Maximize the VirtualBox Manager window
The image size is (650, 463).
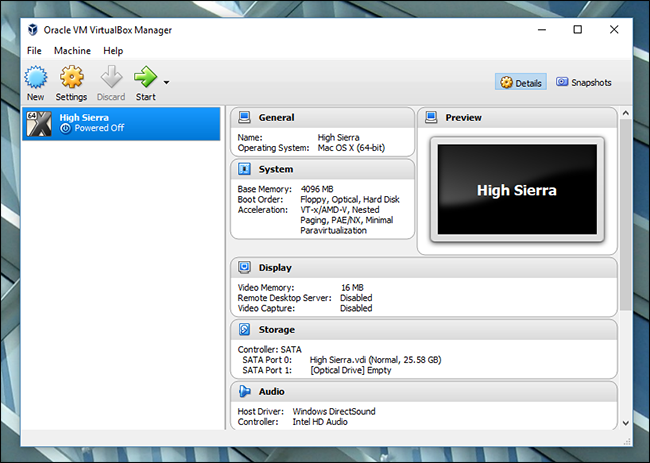tap(577, 30)
